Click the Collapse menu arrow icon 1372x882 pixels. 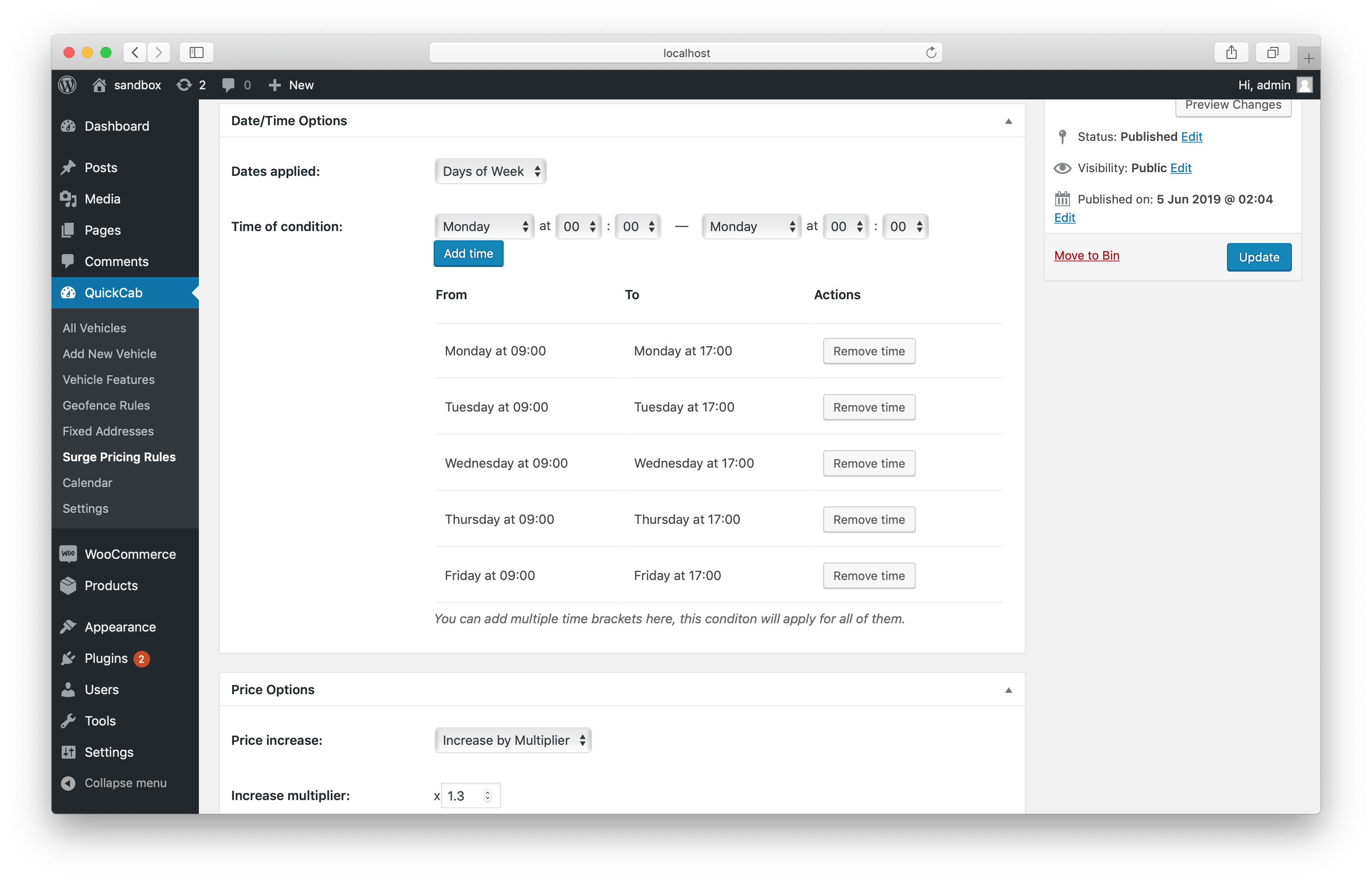68,783
